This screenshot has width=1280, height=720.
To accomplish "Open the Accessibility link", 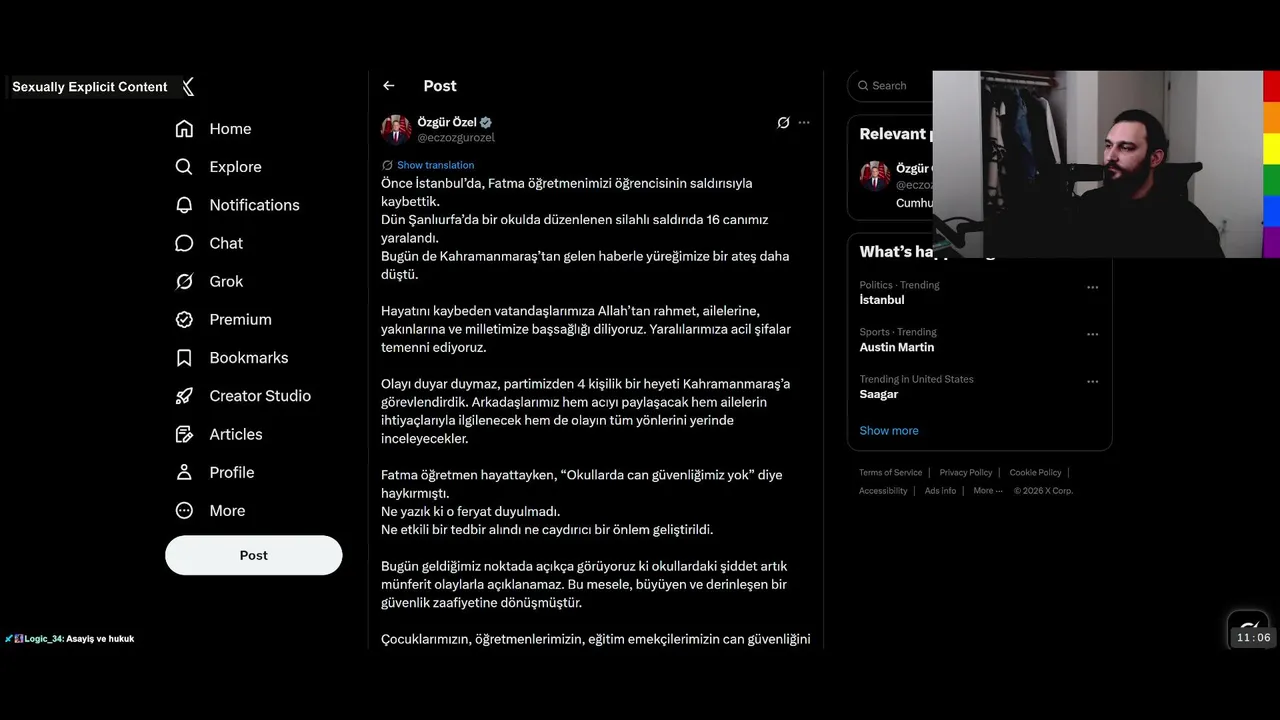I will pos(883,491).
